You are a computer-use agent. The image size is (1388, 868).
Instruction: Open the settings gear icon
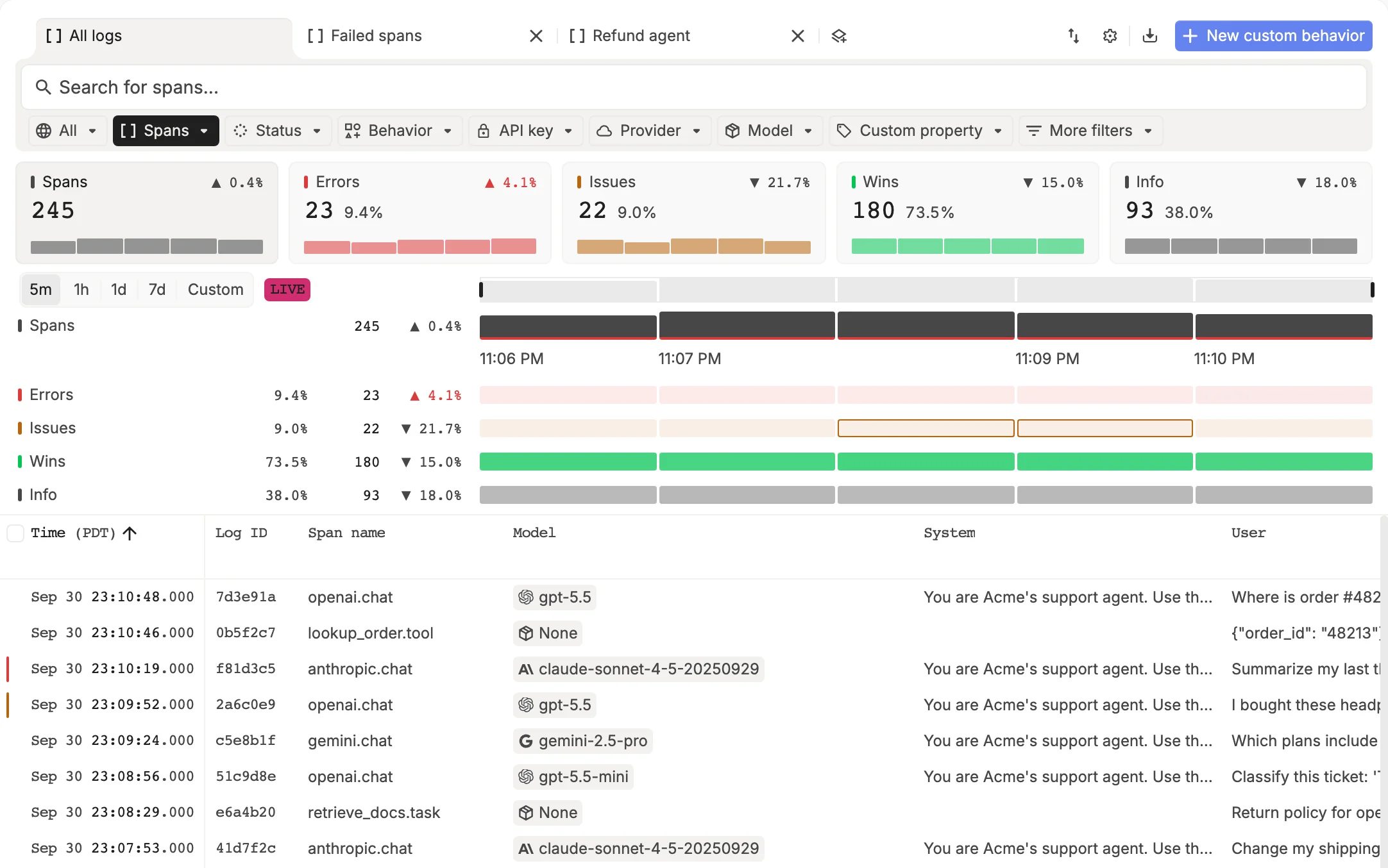1110,36
